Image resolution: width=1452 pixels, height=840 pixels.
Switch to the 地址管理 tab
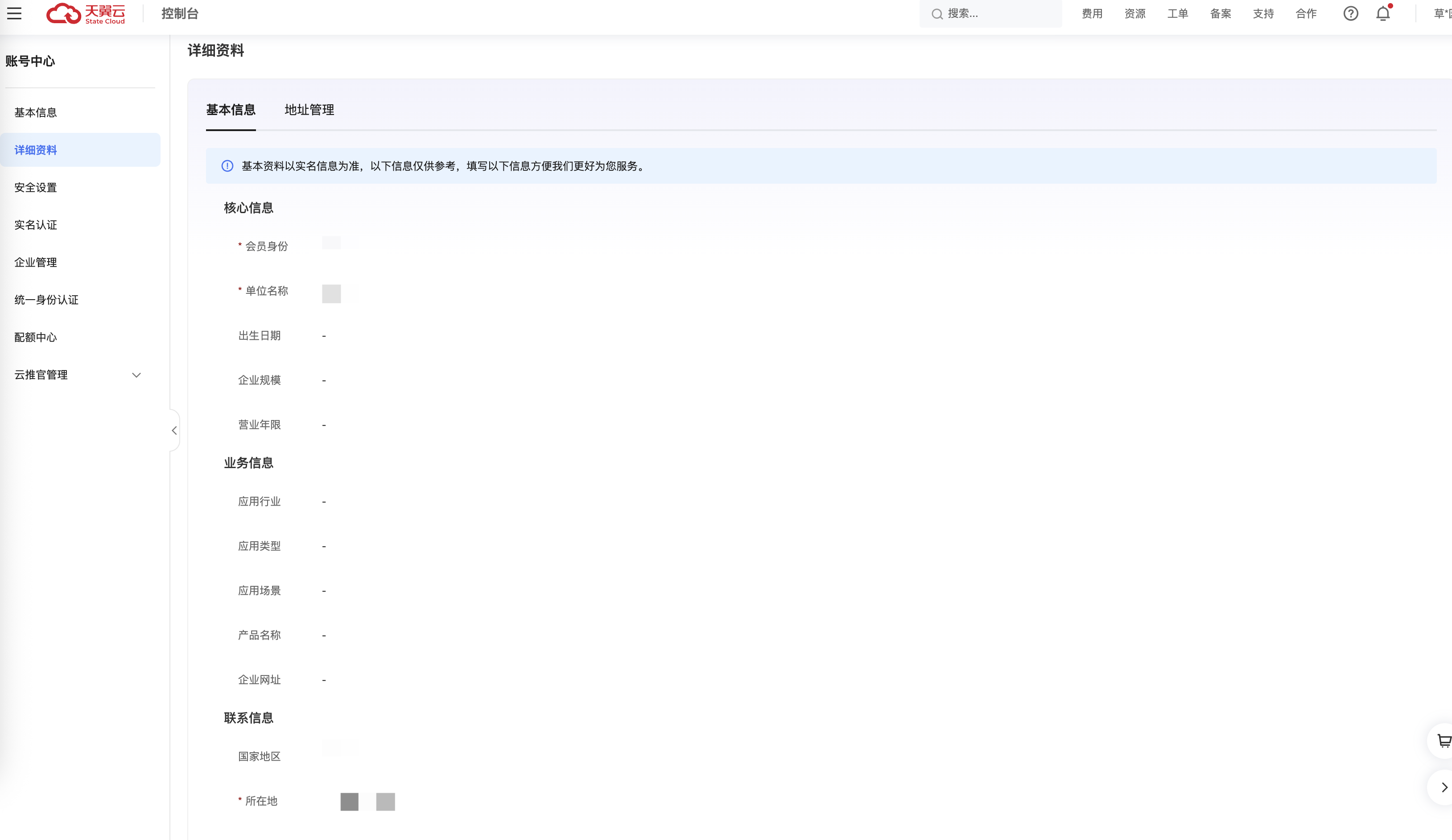point(309,110)
